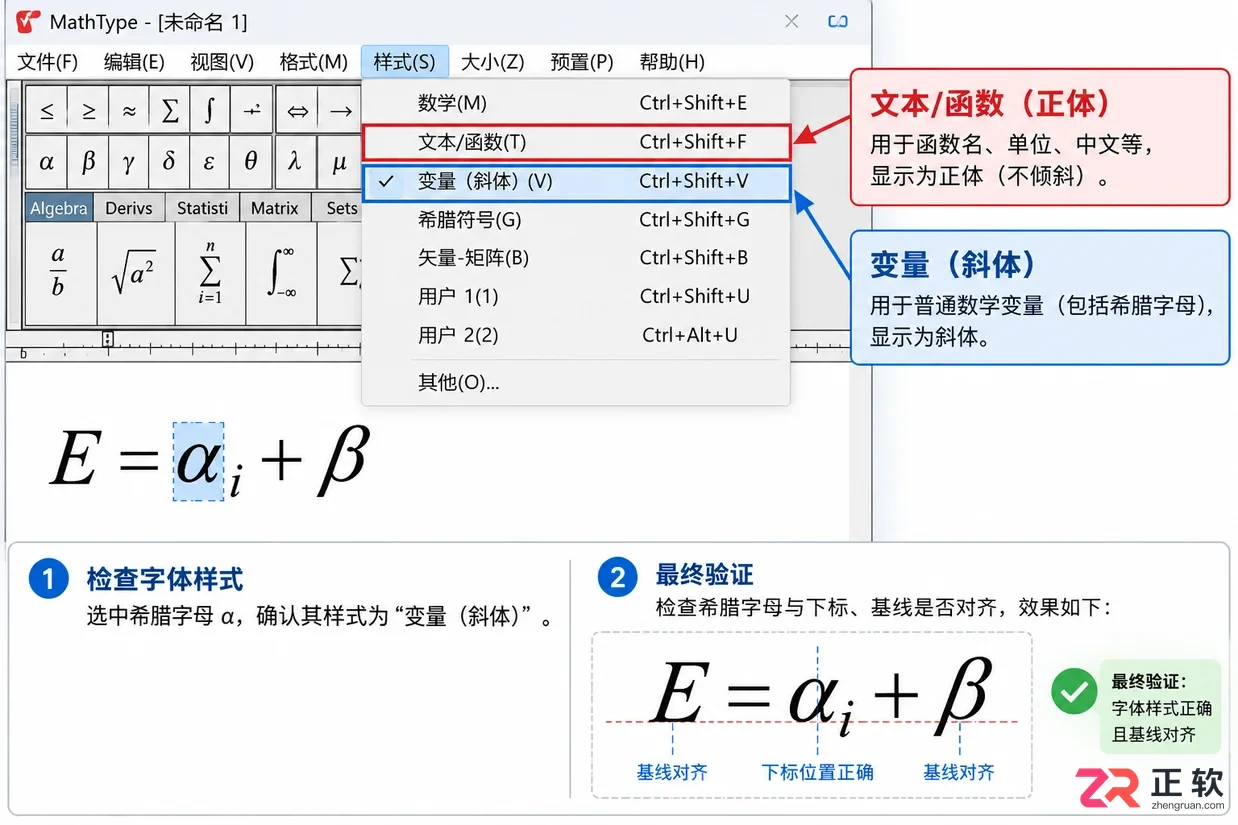Click the β in the editing-area equation
1238x825 pixels.
pyautogui.click(x=343, y=461)
